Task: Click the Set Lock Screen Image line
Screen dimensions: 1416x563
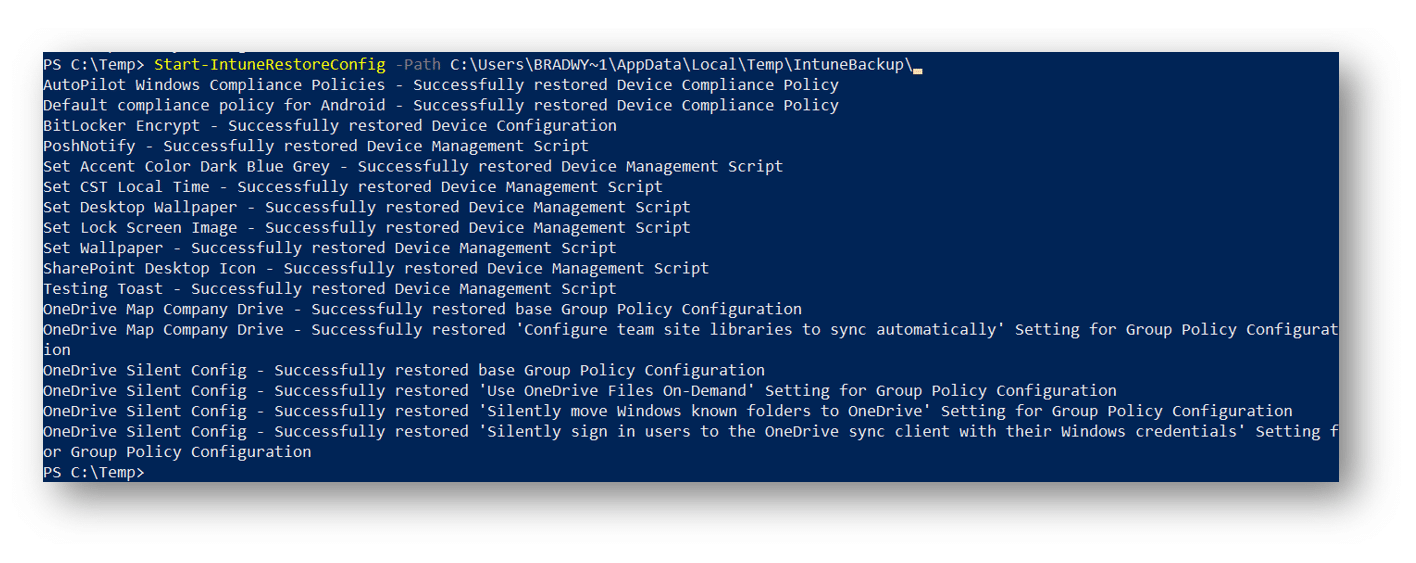Action: click(x=367, y=227)
